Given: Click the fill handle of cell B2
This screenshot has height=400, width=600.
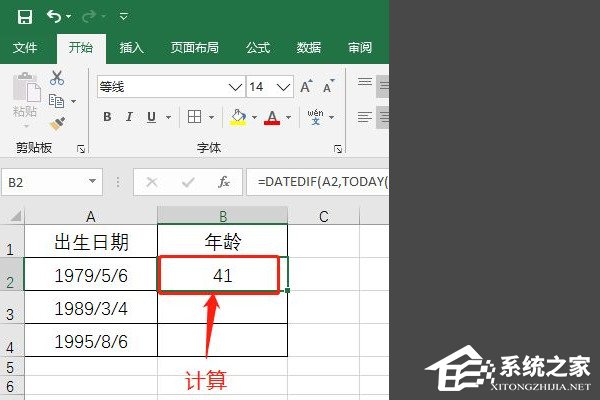Looking at the screenshot, I should pyautogui.click(x=287, y=291).
